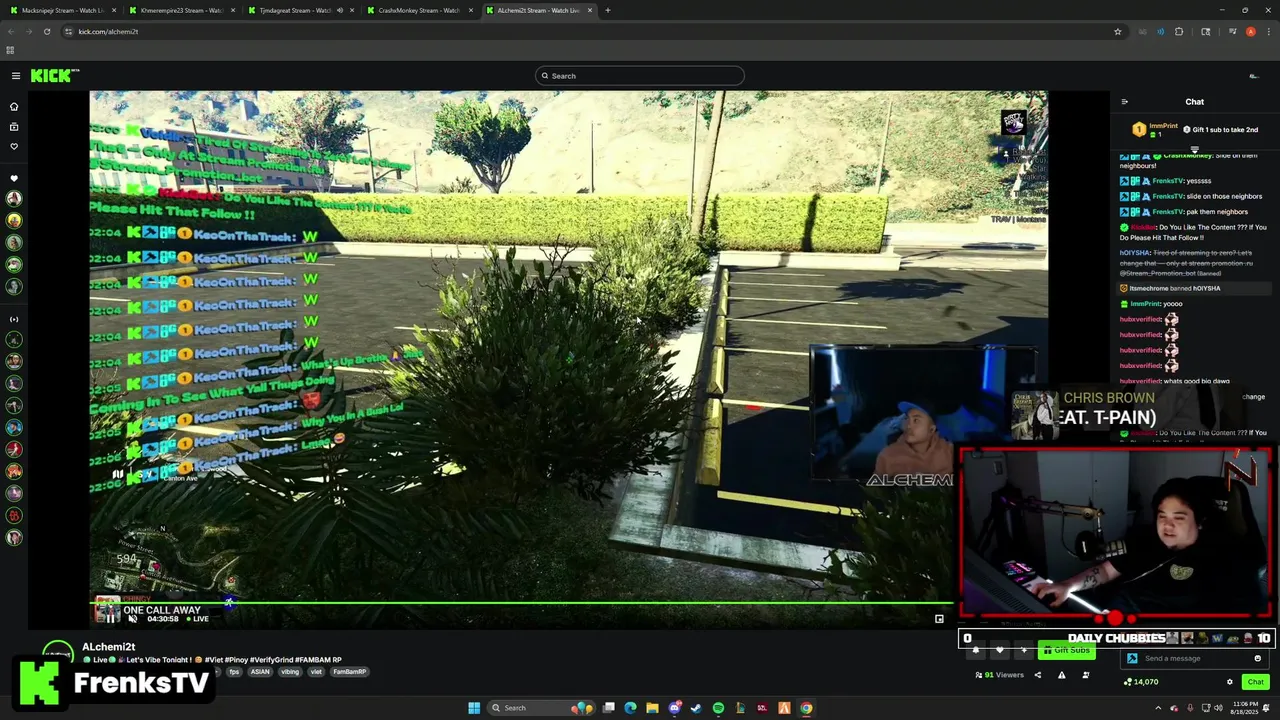Open the Chrome three-dot menu

point(1269,31)
